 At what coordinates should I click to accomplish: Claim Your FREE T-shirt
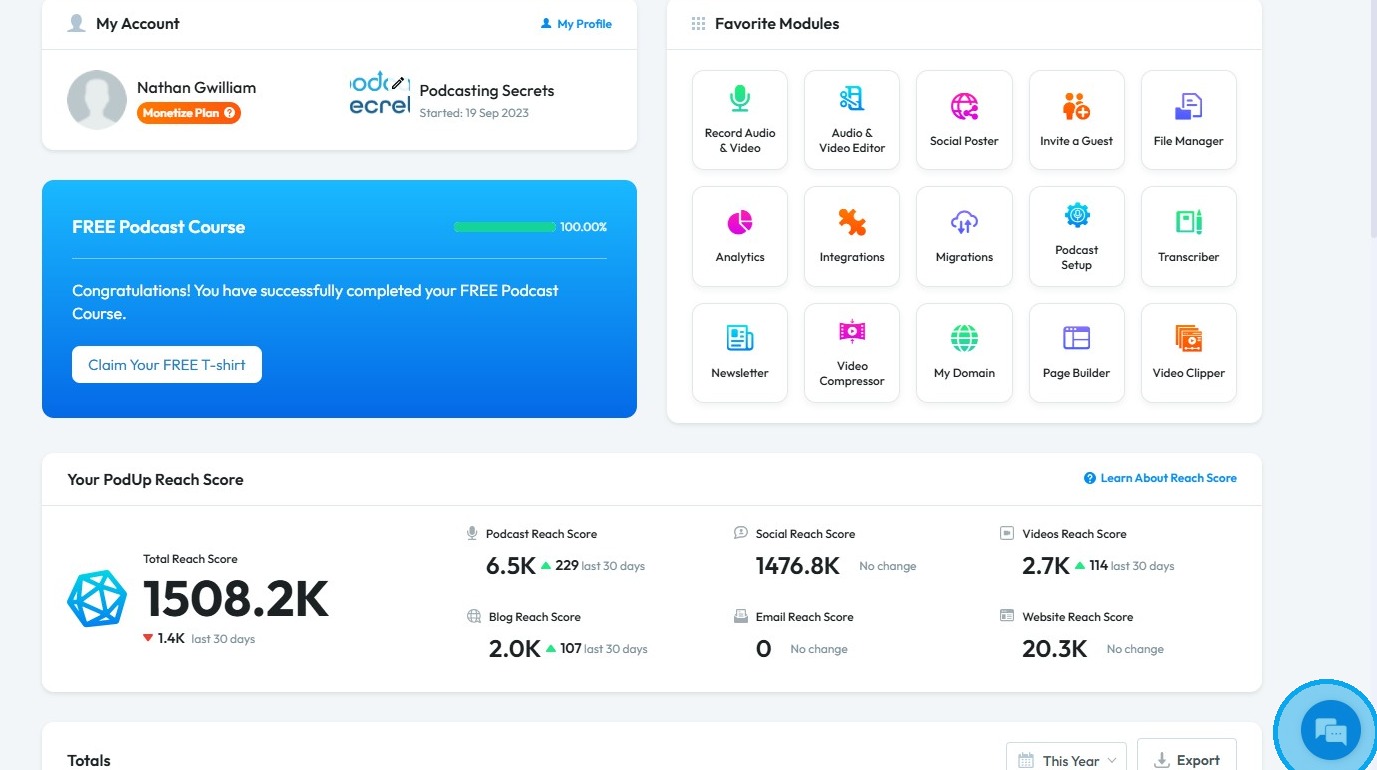167,365
